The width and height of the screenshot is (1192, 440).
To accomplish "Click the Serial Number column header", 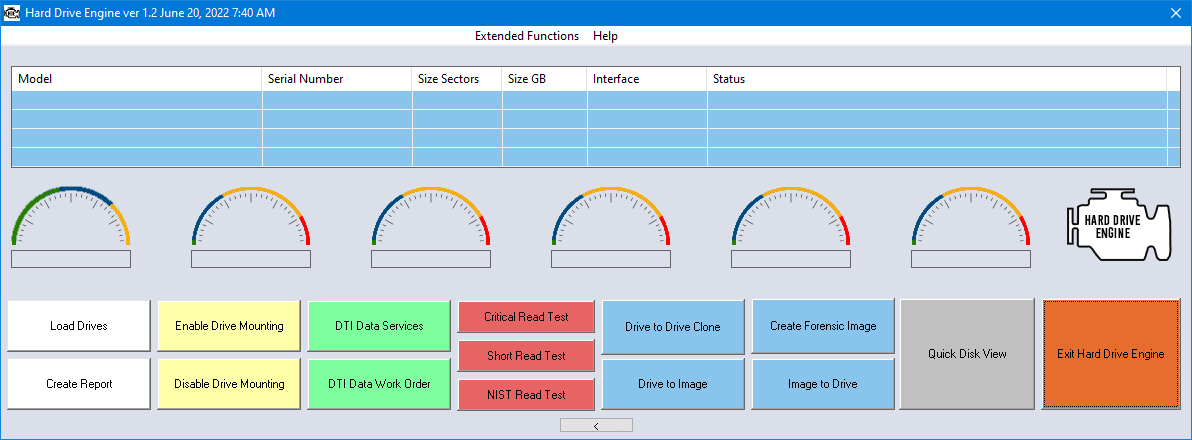I will (x=338, y=79).
